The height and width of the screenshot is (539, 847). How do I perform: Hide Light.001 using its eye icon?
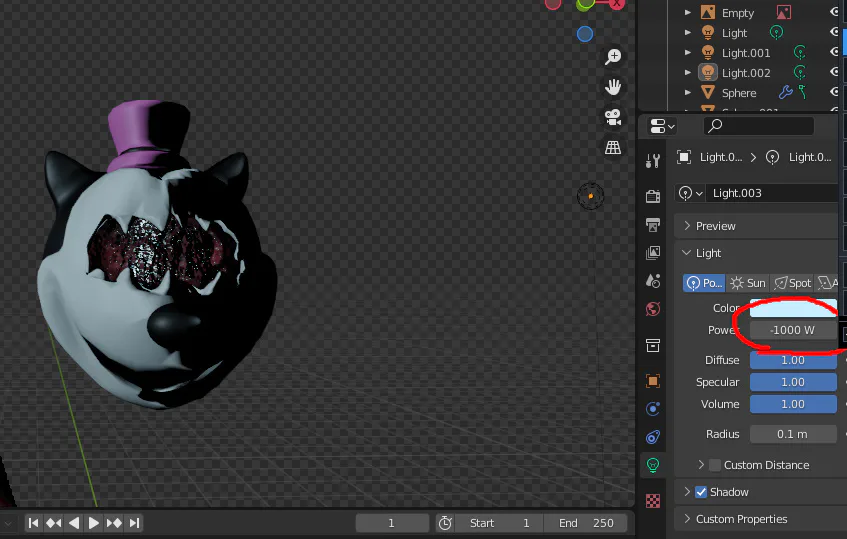(x=835, y=52)
